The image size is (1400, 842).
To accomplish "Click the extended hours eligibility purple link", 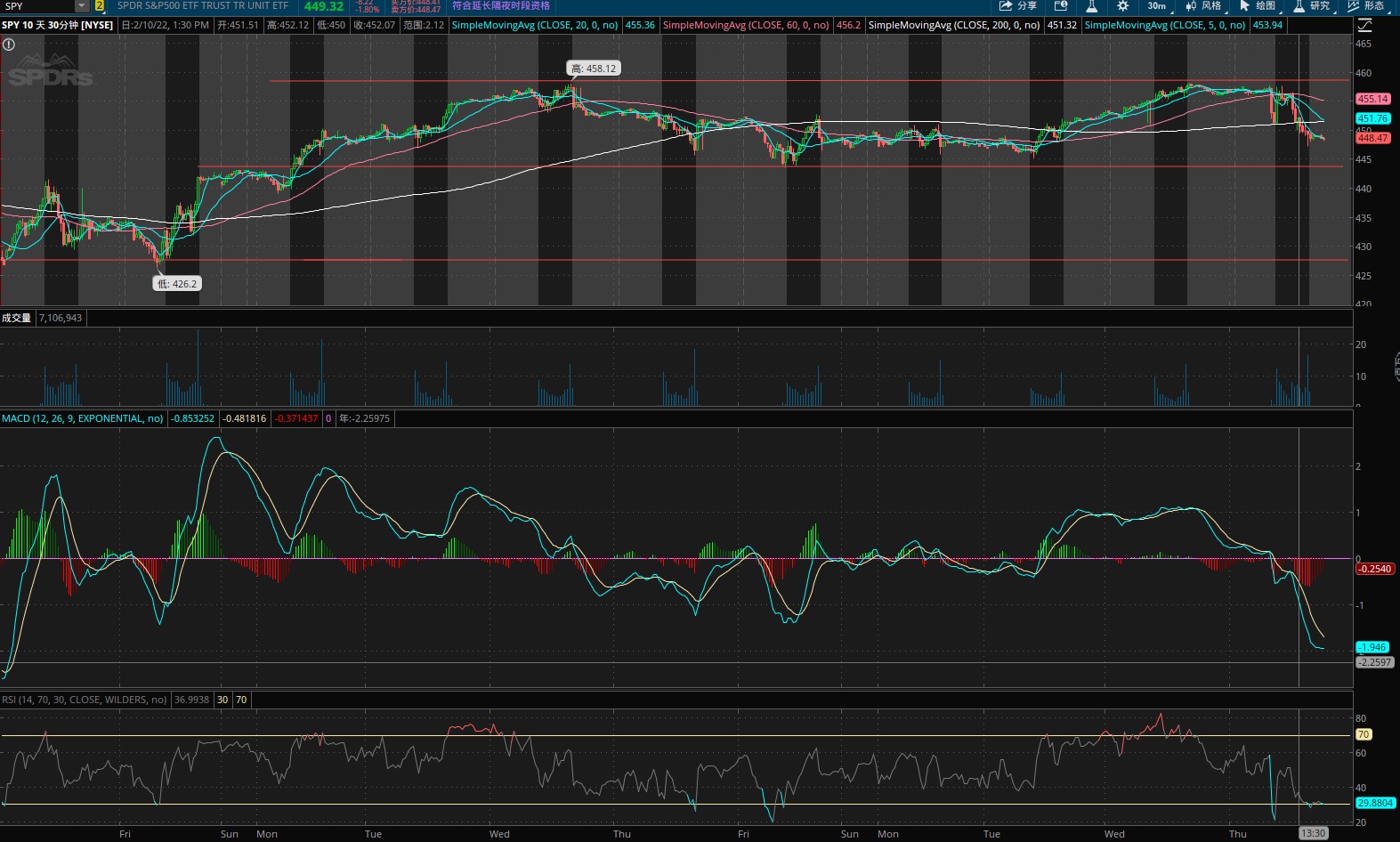I will tap(501, 5).
